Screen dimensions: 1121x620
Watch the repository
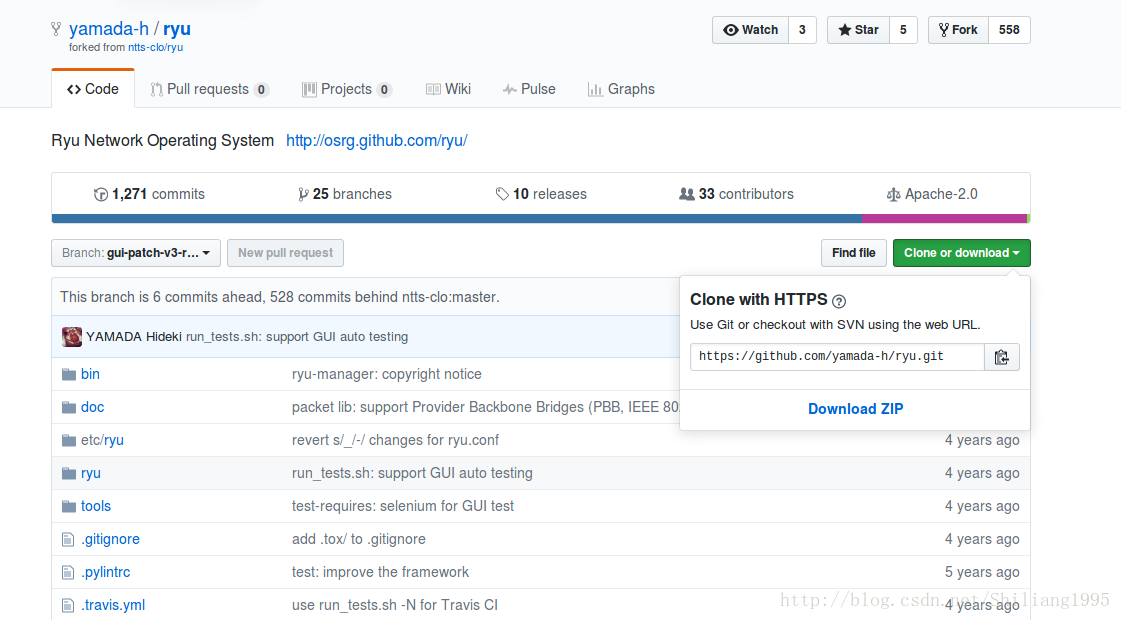(751, 30)
